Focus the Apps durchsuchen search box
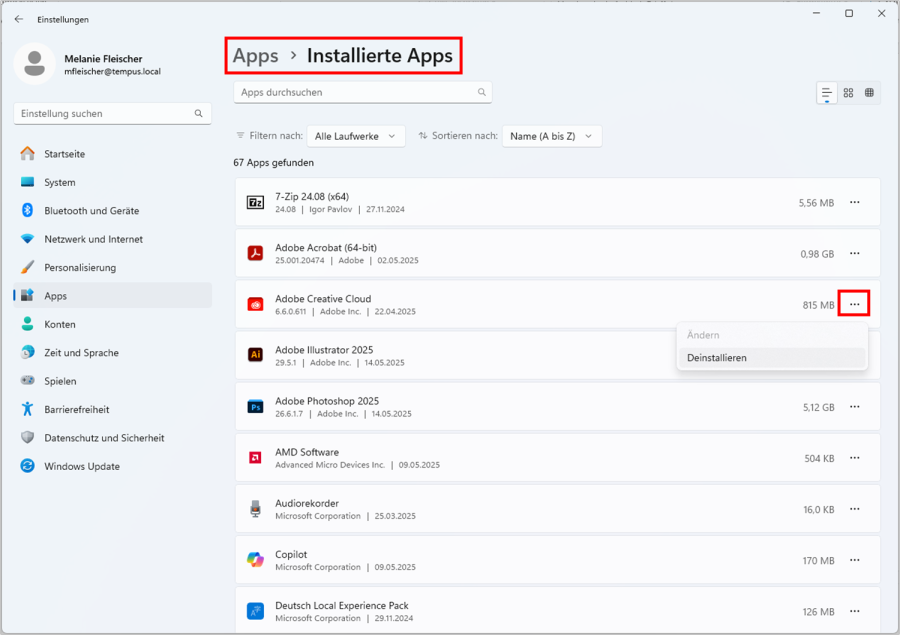The image size is (900, 635). click(363, 92)
